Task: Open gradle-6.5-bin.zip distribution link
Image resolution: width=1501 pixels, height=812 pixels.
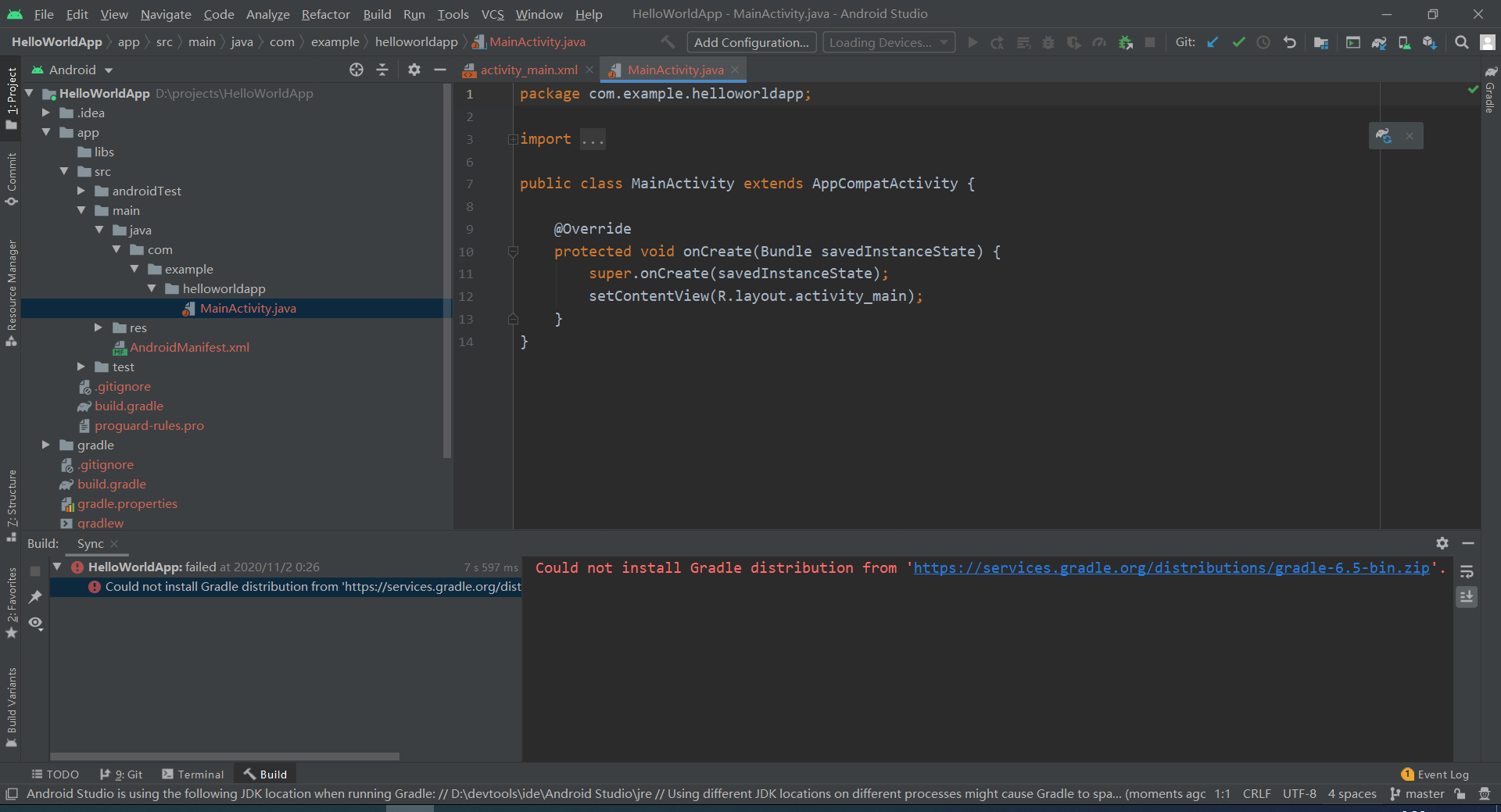Action: coord(1171,568)
